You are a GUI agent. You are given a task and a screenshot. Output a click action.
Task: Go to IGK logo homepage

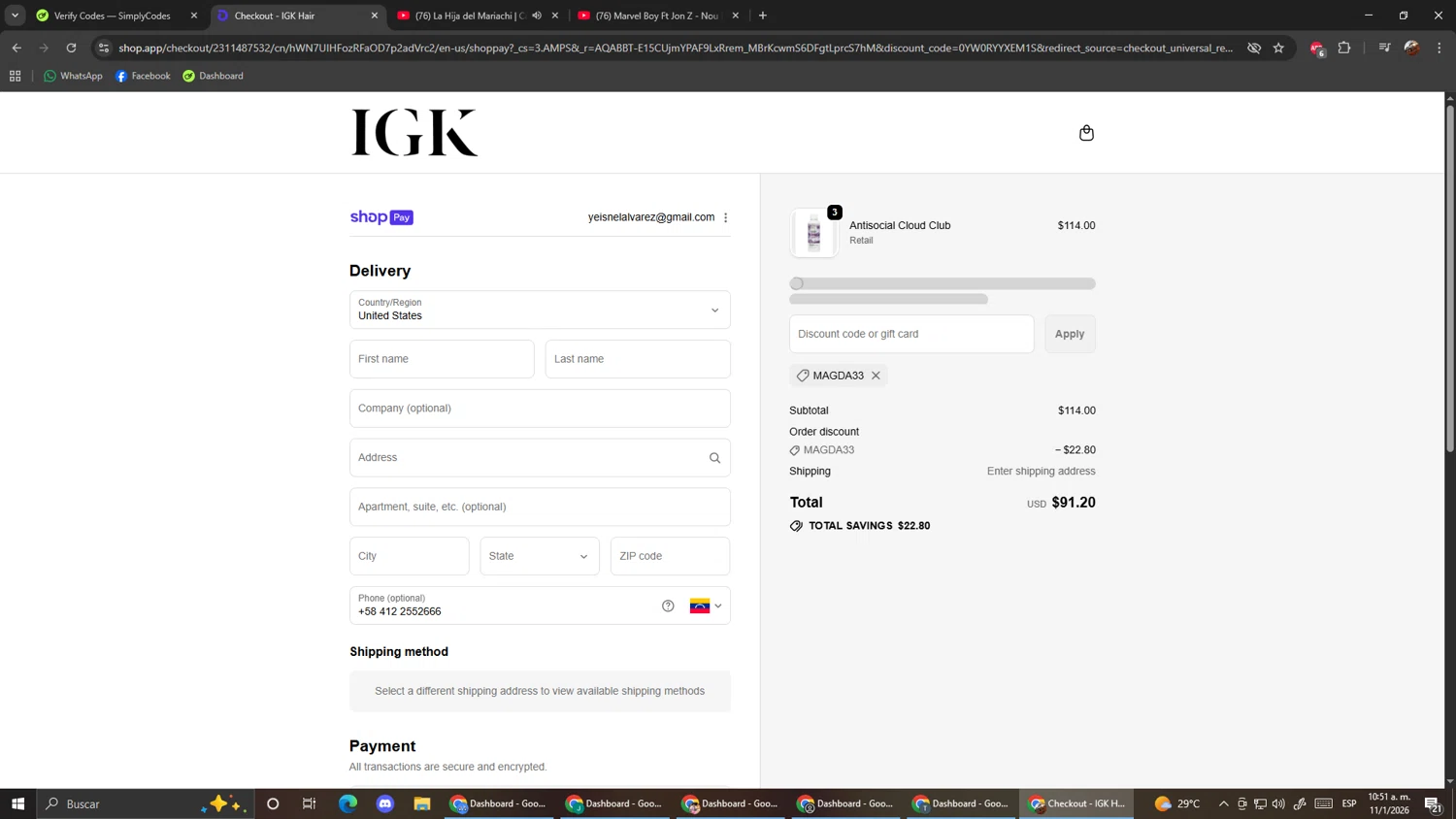pos(414,133)
